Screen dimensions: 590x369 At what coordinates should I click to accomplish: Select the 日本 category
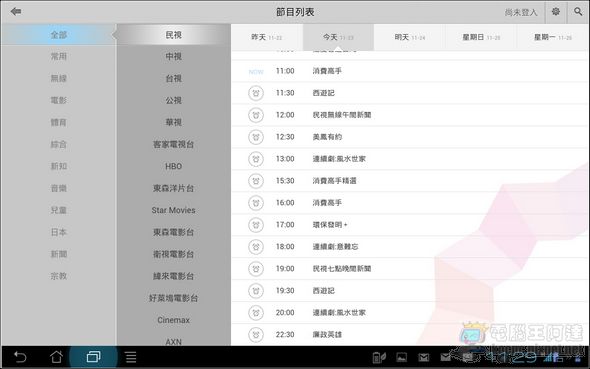(59, 232)
